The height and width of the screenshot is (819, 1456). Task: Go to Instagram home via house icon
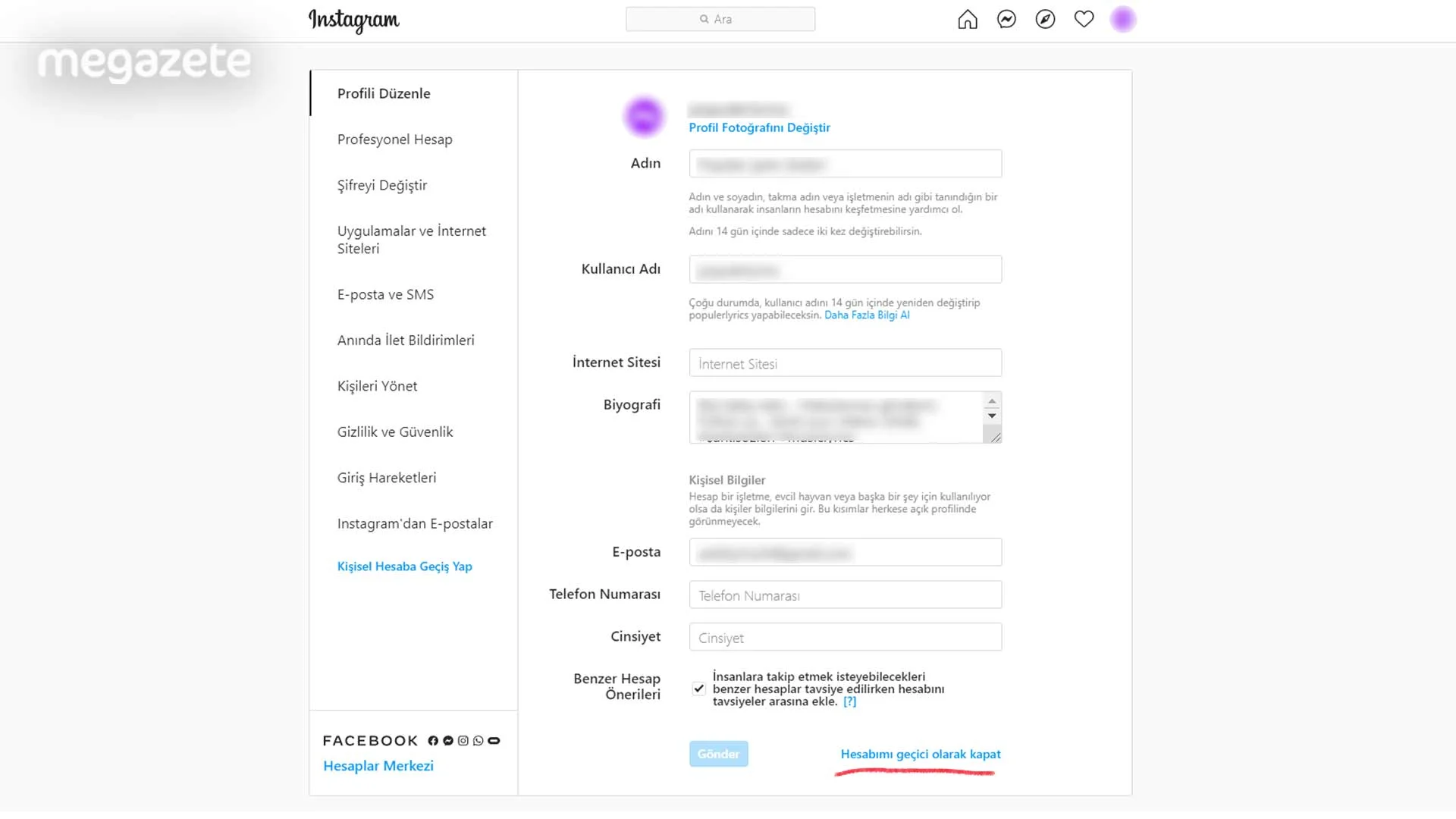tap(968, 19)
